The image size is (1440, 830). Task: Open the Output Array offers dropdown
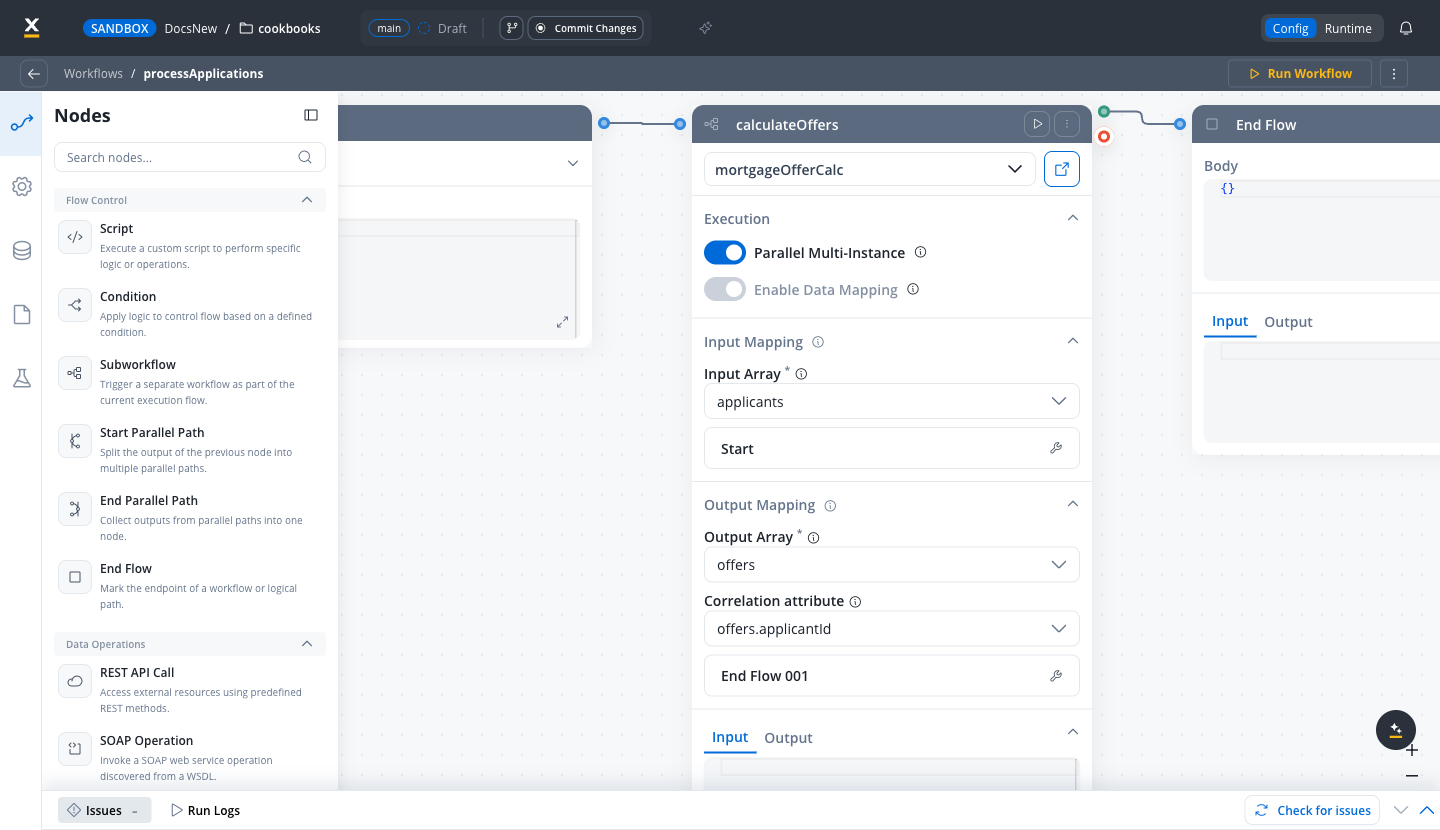pos(892,565)
